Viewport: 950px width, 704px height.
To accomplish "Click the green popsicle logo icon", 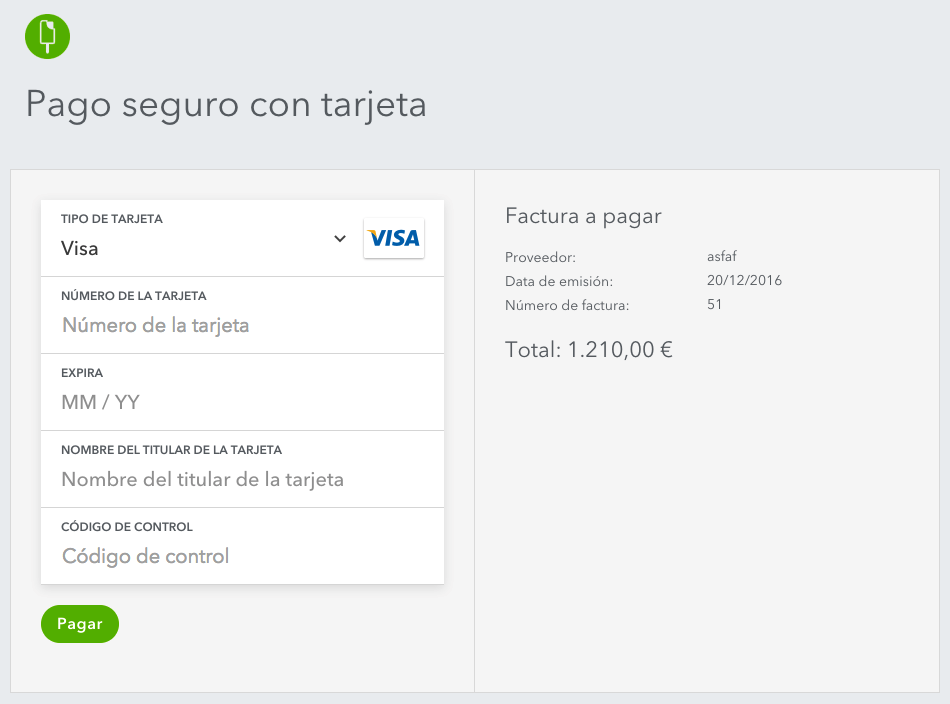I will point(47,36).
